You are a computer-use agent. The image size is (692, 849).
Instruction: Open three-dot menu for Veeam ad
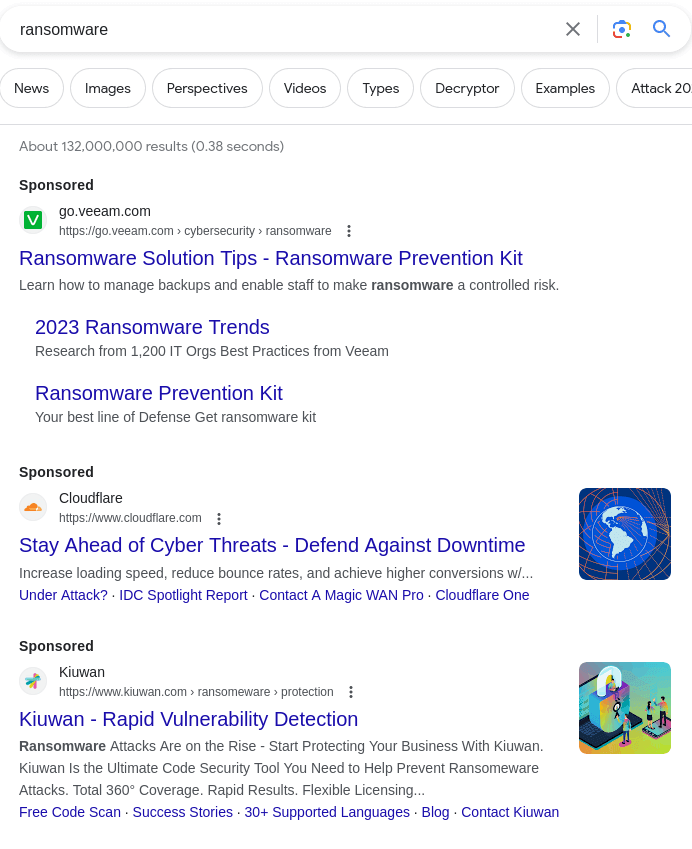(x=349, y=231)
